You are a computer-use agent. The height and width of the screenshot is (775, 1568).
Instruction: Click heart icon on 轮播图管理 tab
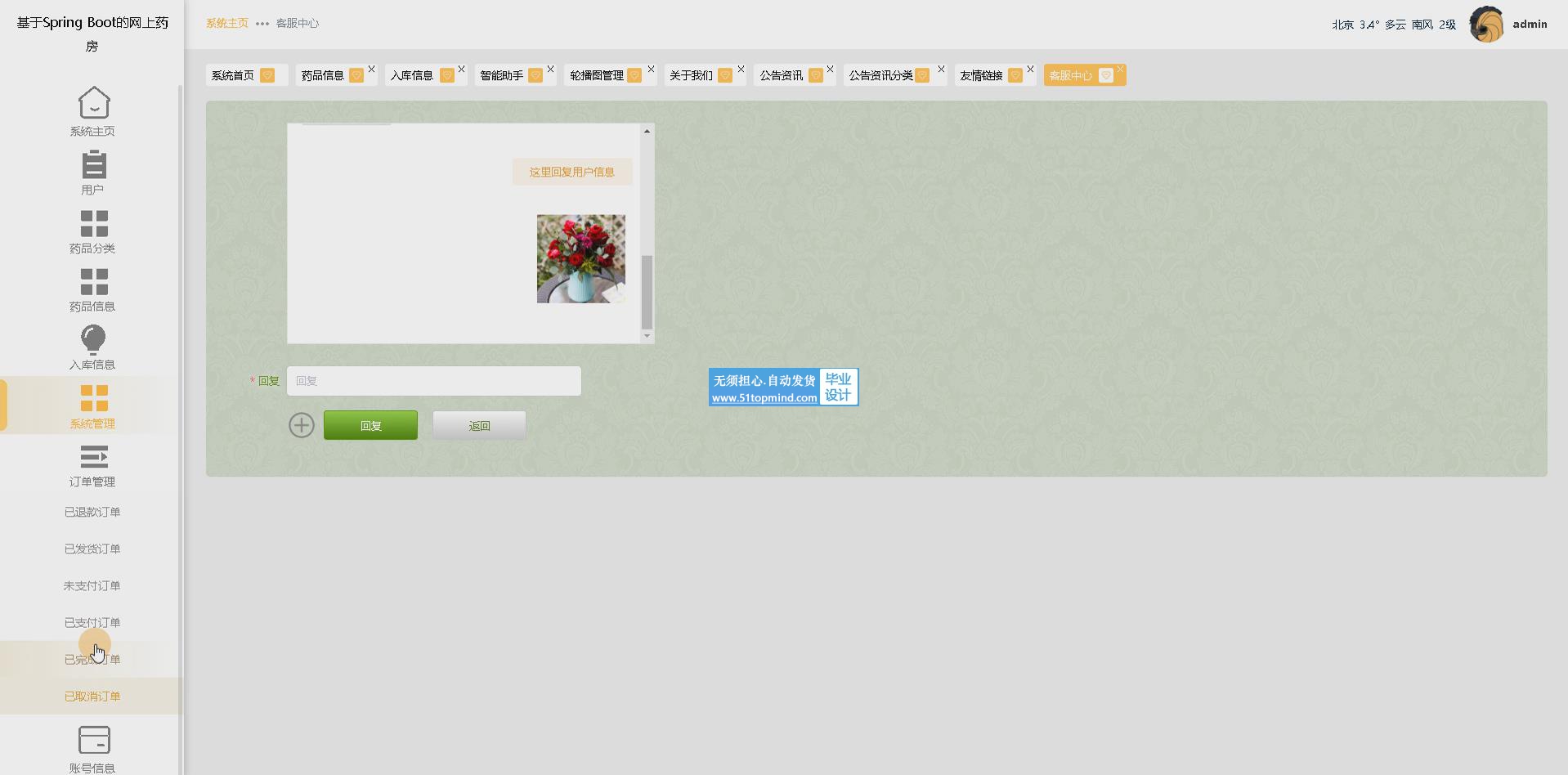[x=634, y=75]
